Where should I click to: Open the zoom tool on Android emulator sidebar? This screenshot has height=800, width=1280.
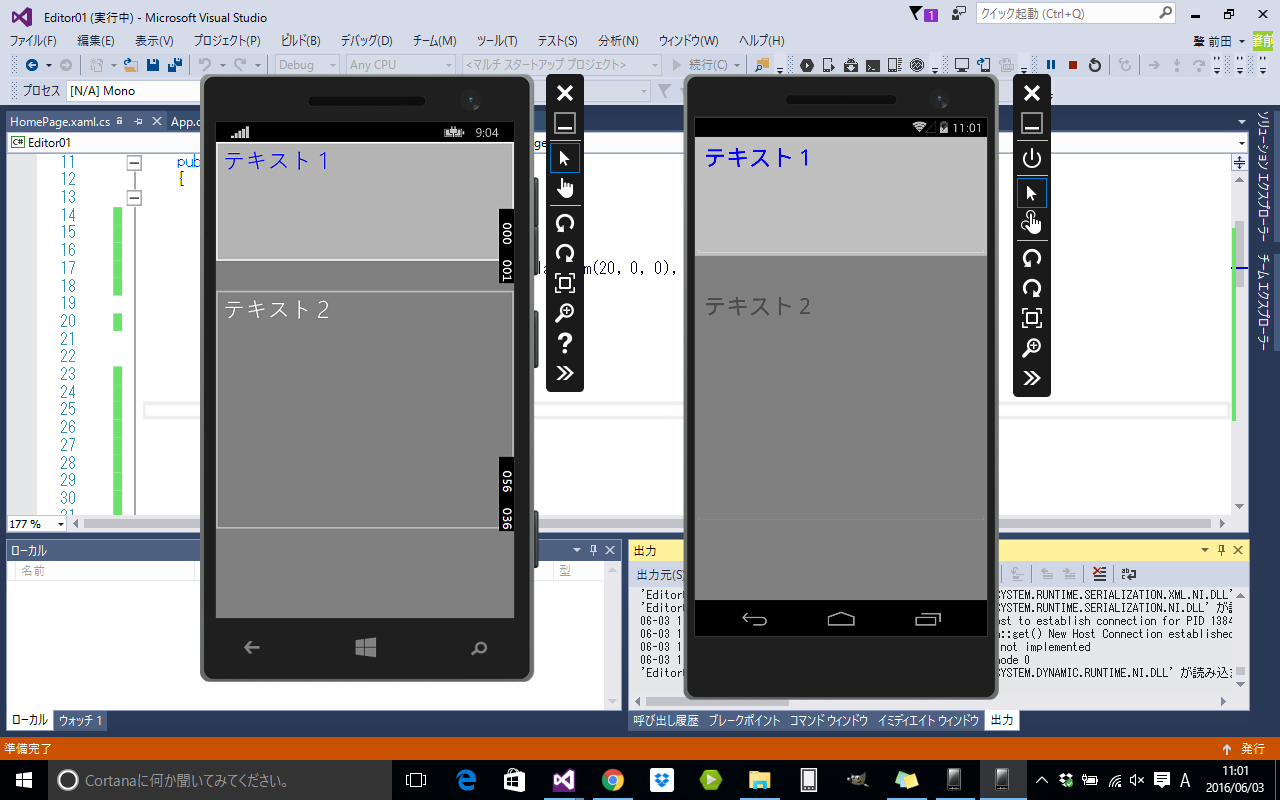pos(1031,348)
